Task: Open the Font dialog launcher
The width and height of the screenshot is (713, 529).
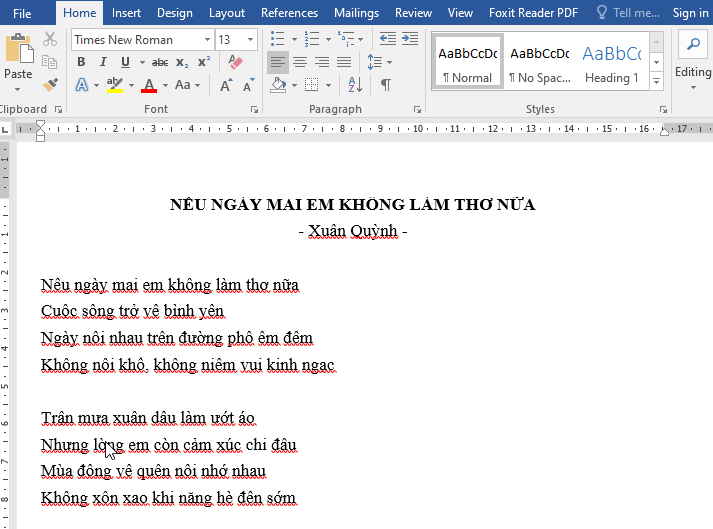Action: click(x=254, y=110)
